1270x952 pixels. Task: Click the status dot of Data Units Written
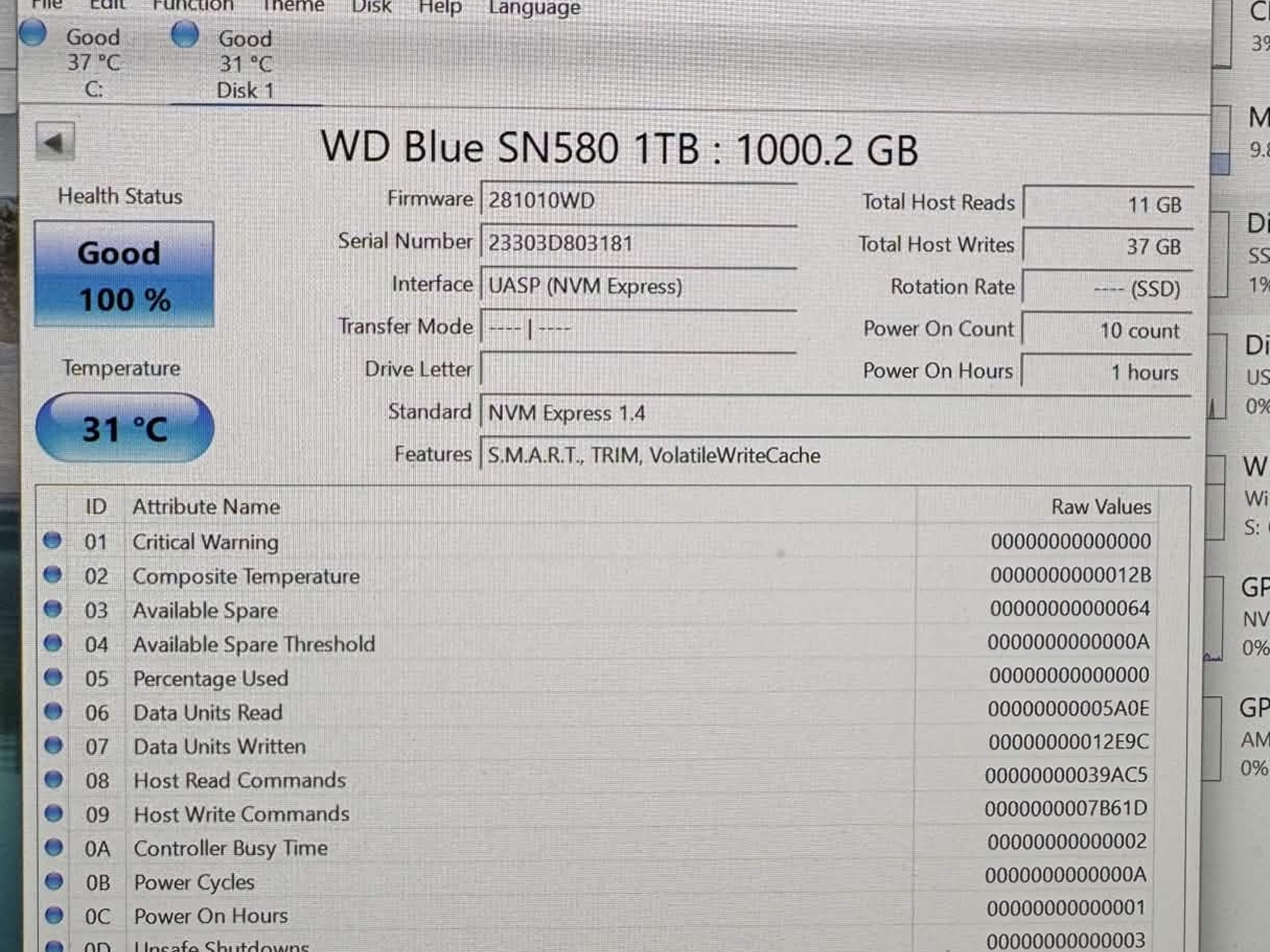(x=54, y=745)
